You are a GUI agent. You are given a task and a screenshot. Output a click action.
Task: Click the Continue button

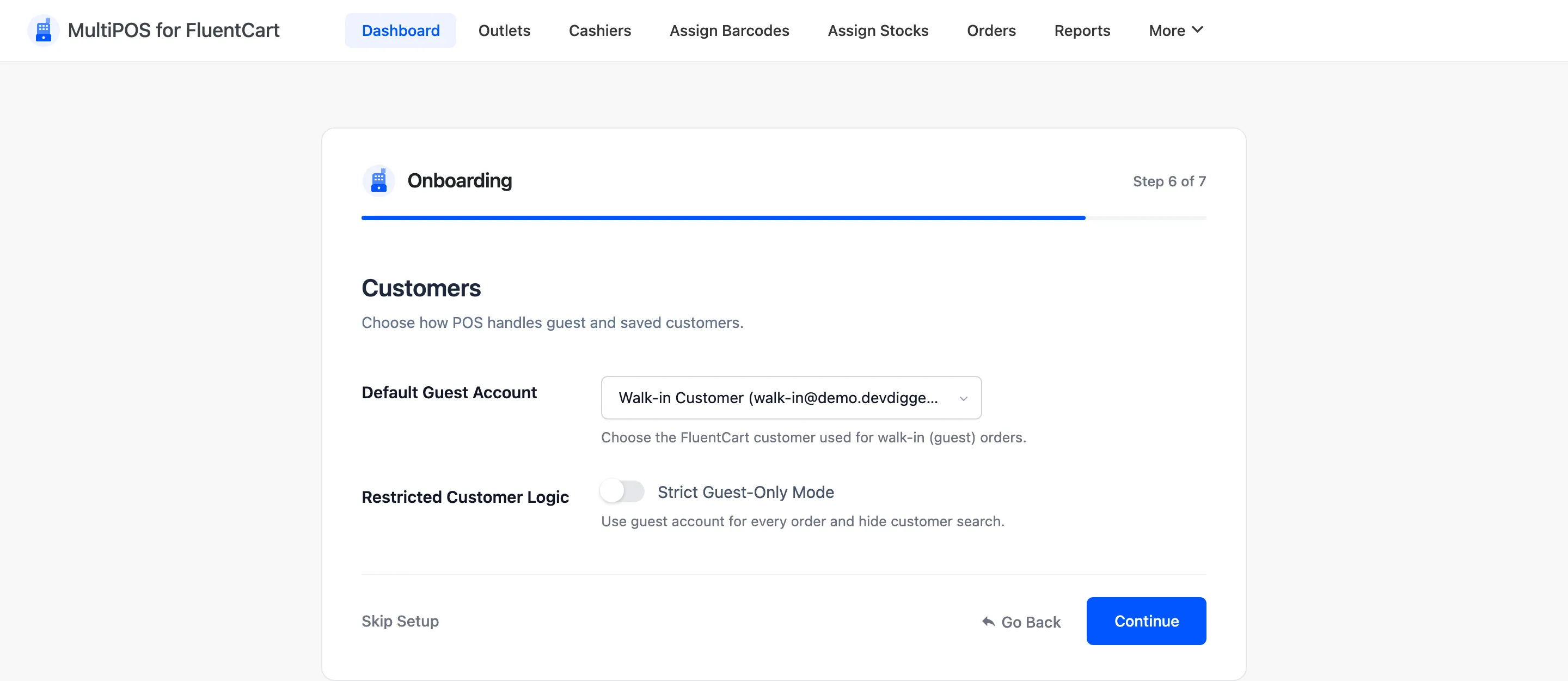(x=1146, y=621)
